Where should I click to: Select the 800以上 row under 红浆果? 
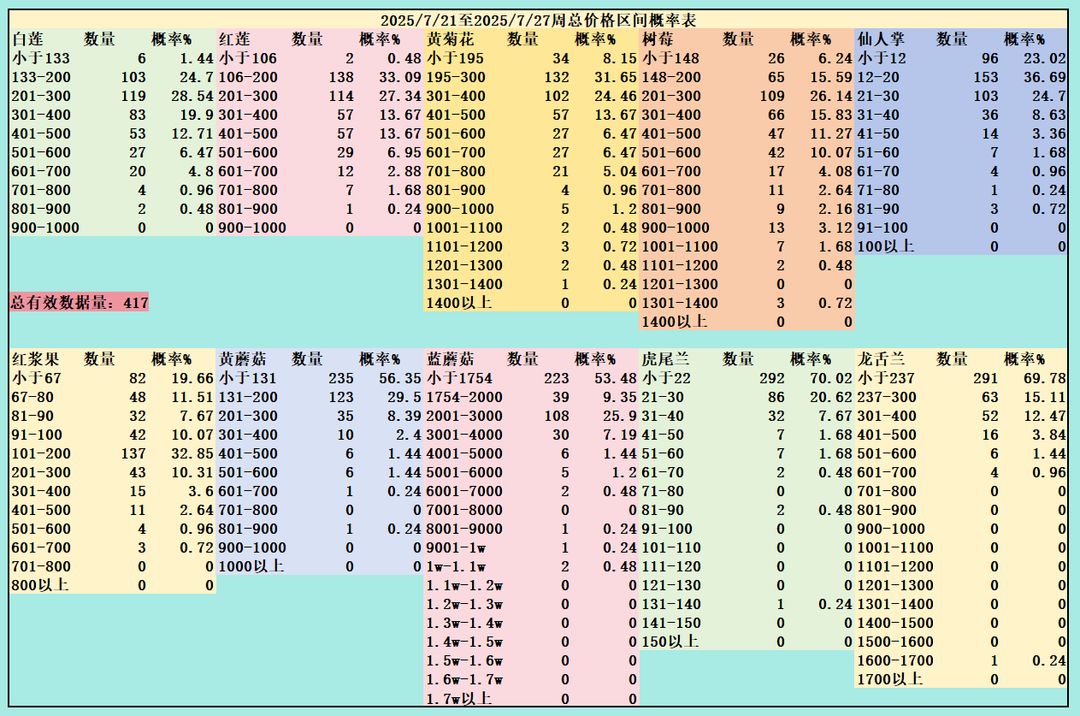click(113, 585)
